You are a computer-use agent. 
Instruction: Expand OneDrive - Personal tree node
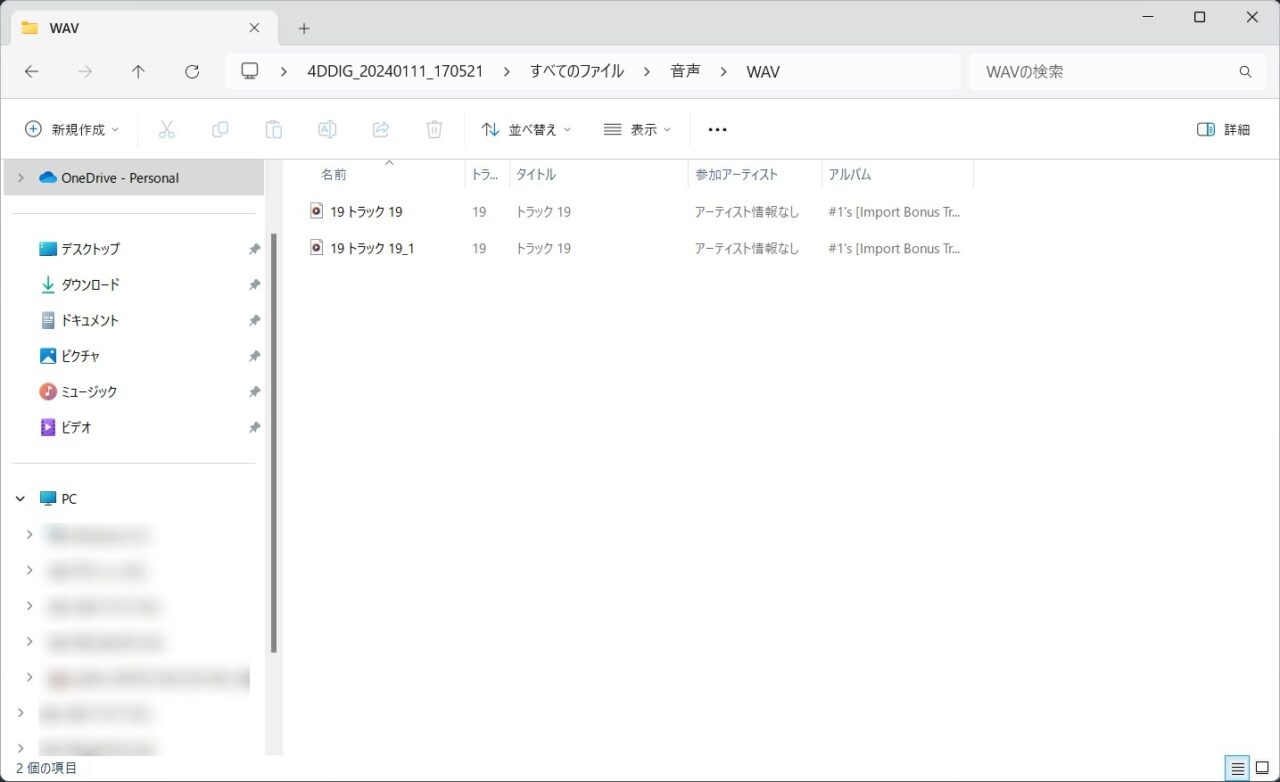coord(20,178)
